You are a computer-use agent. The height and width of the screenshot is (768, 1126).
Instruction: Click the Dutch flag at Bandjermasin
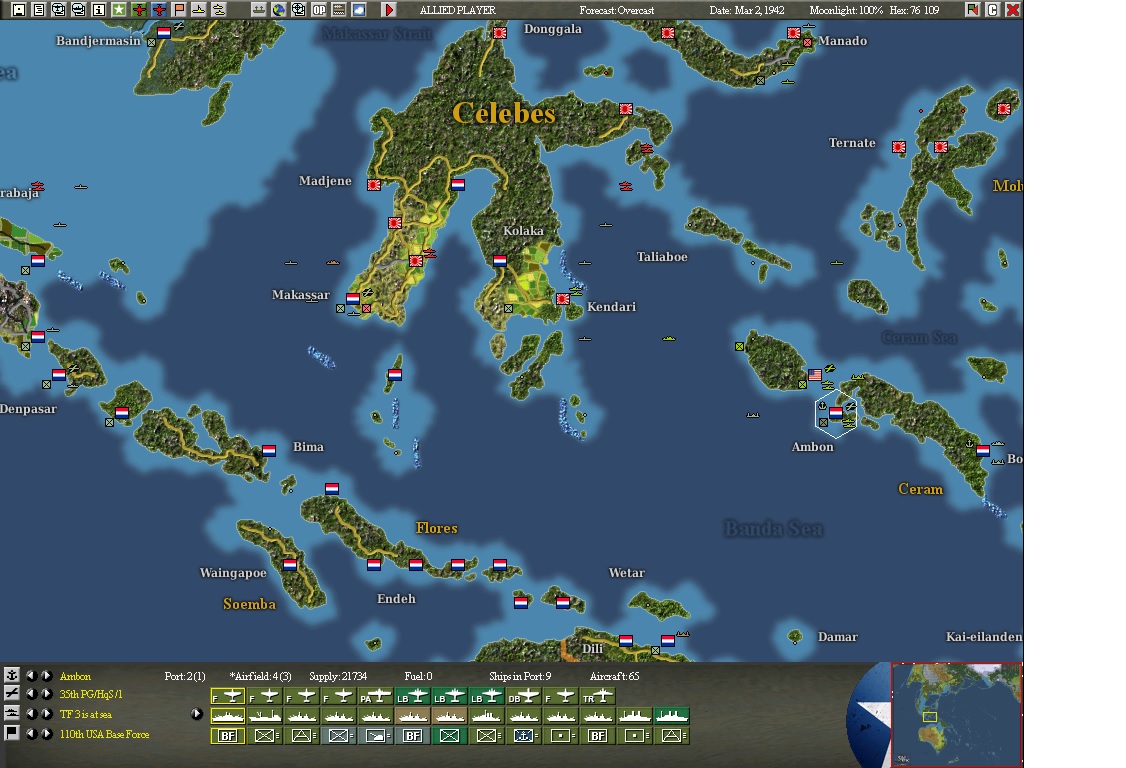(164, 32)
